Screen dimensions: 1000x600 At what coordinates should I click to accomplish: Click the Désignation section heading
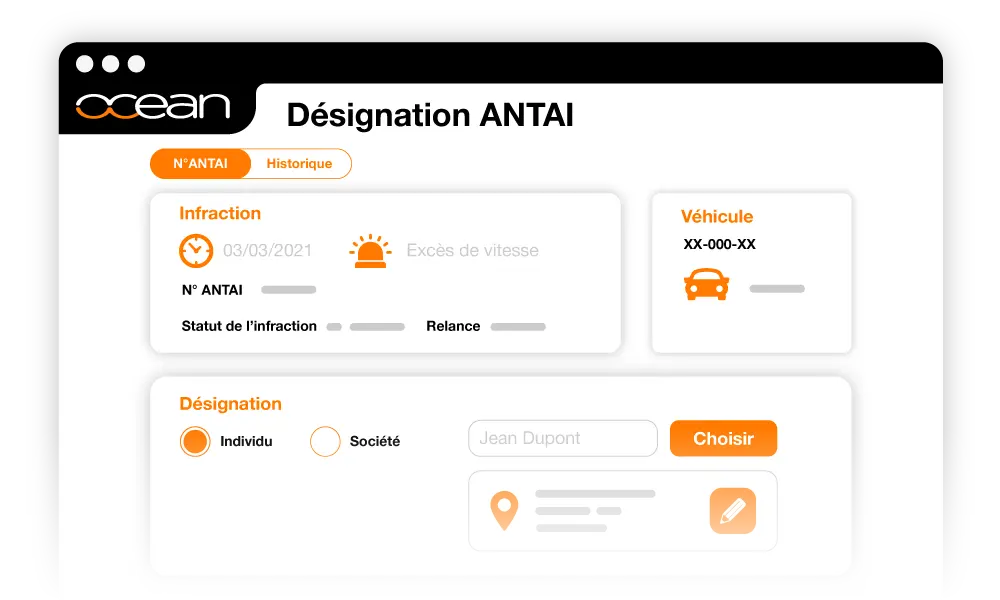tap(230, 404)
